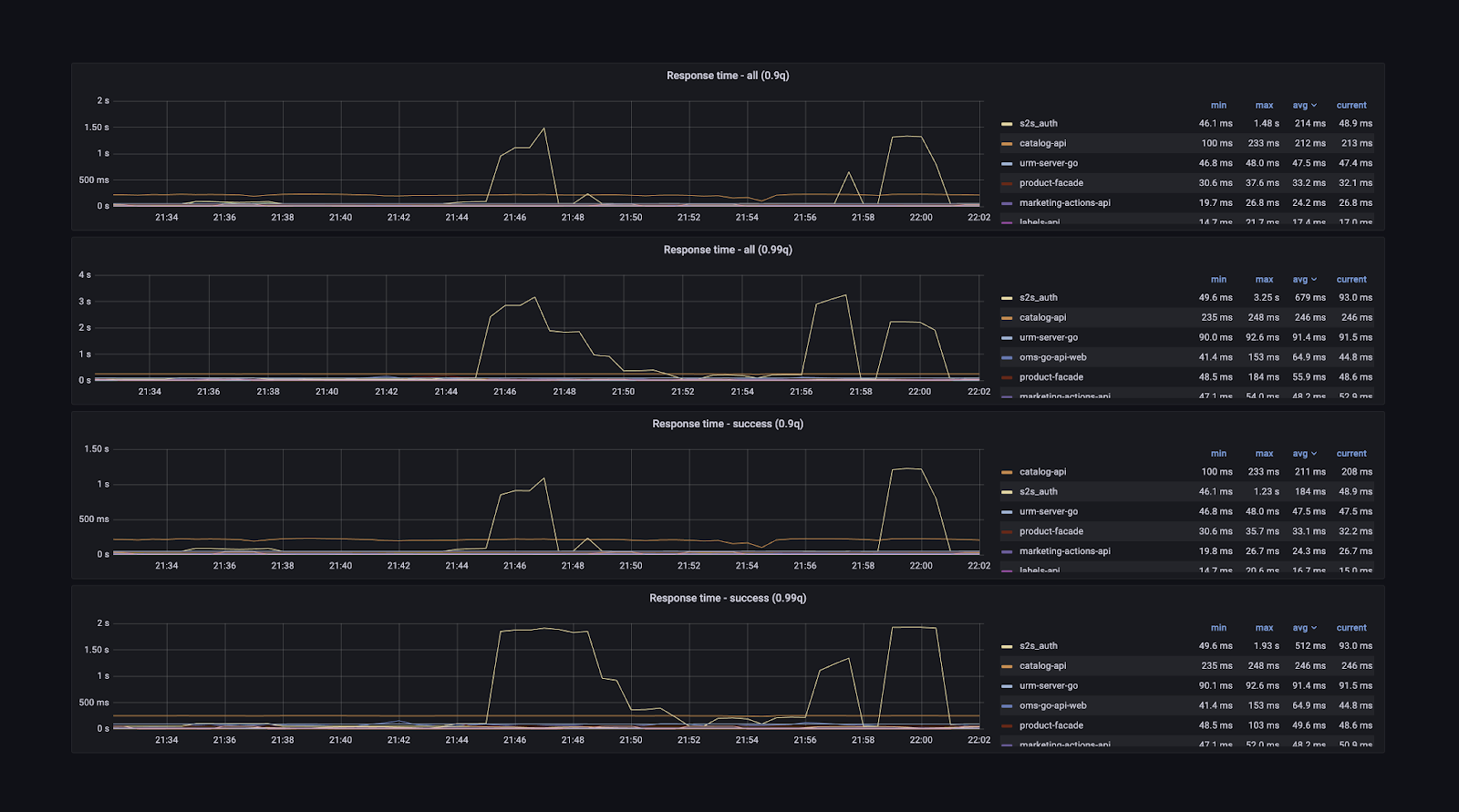Click product-facade color swatch in 'all (0.9q)' legend
This screenshot has height=812, width=1459.
coord(1007,183)
